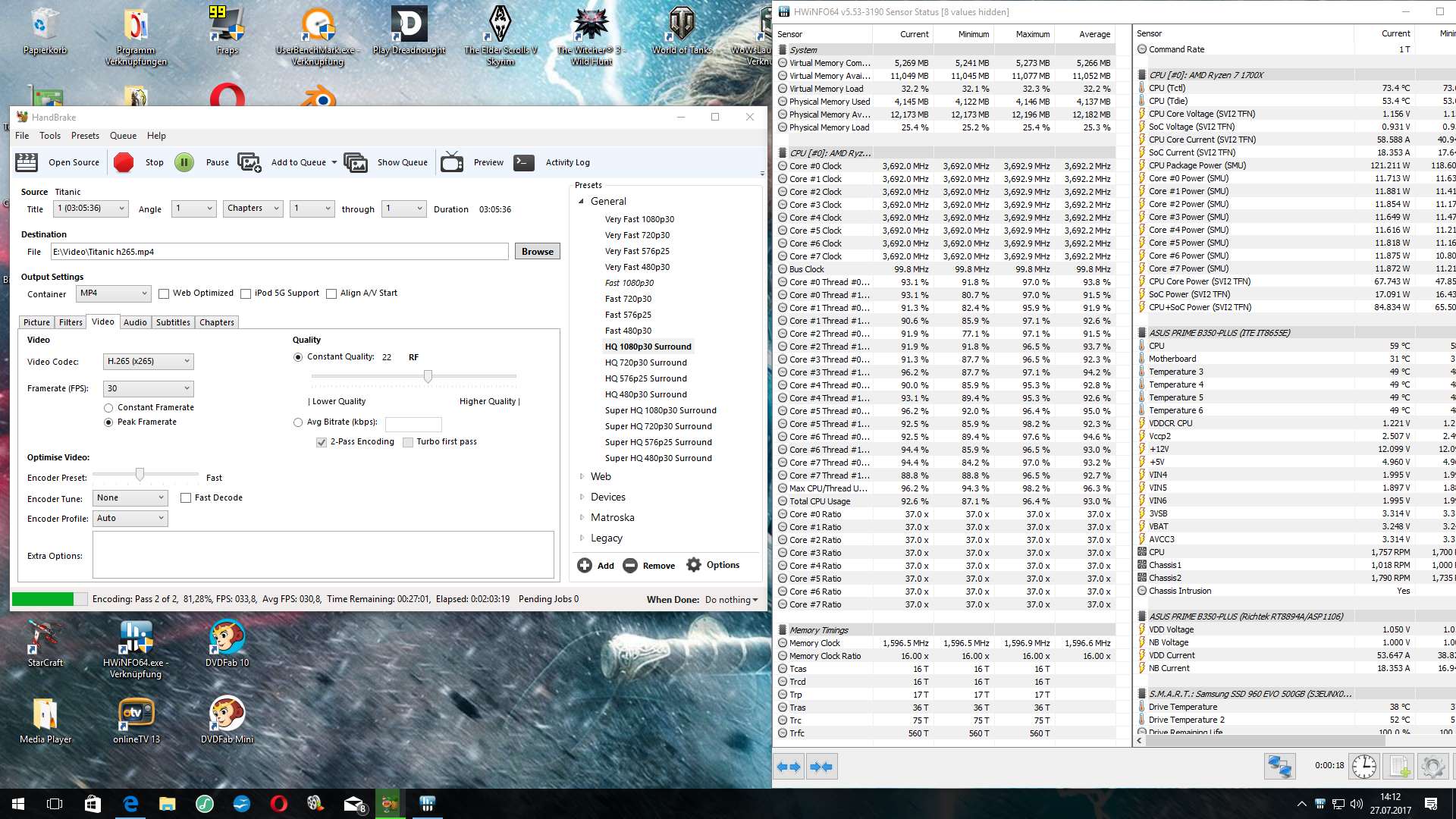Open the Presets menu
Viewport: 1456px width, 819px height.
coord(85,136)
